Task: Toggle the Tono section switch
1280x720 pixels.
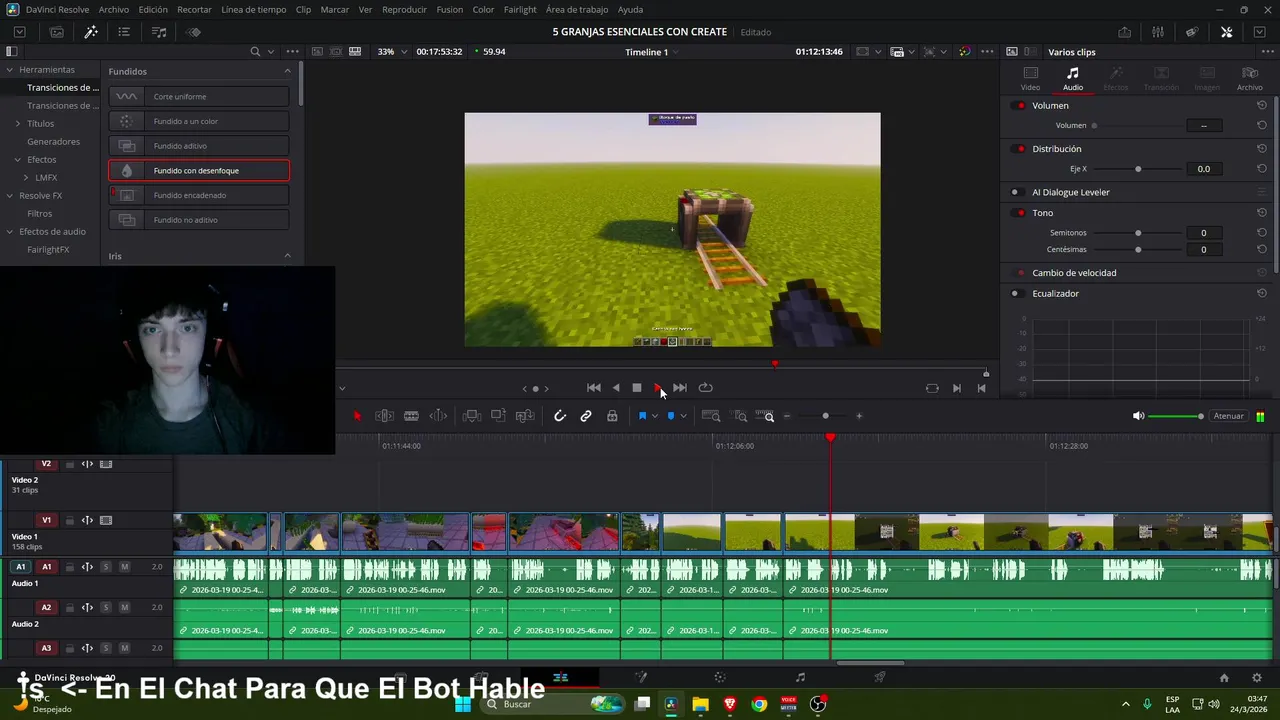Action: click(1019, 213)
